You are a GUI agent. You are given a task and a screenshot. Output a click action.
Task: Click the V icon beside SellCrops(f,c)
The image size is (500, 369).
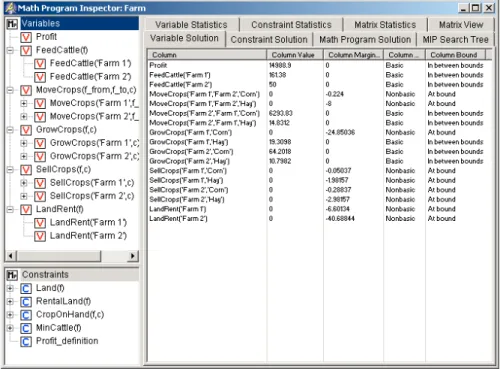coord(26,169)
